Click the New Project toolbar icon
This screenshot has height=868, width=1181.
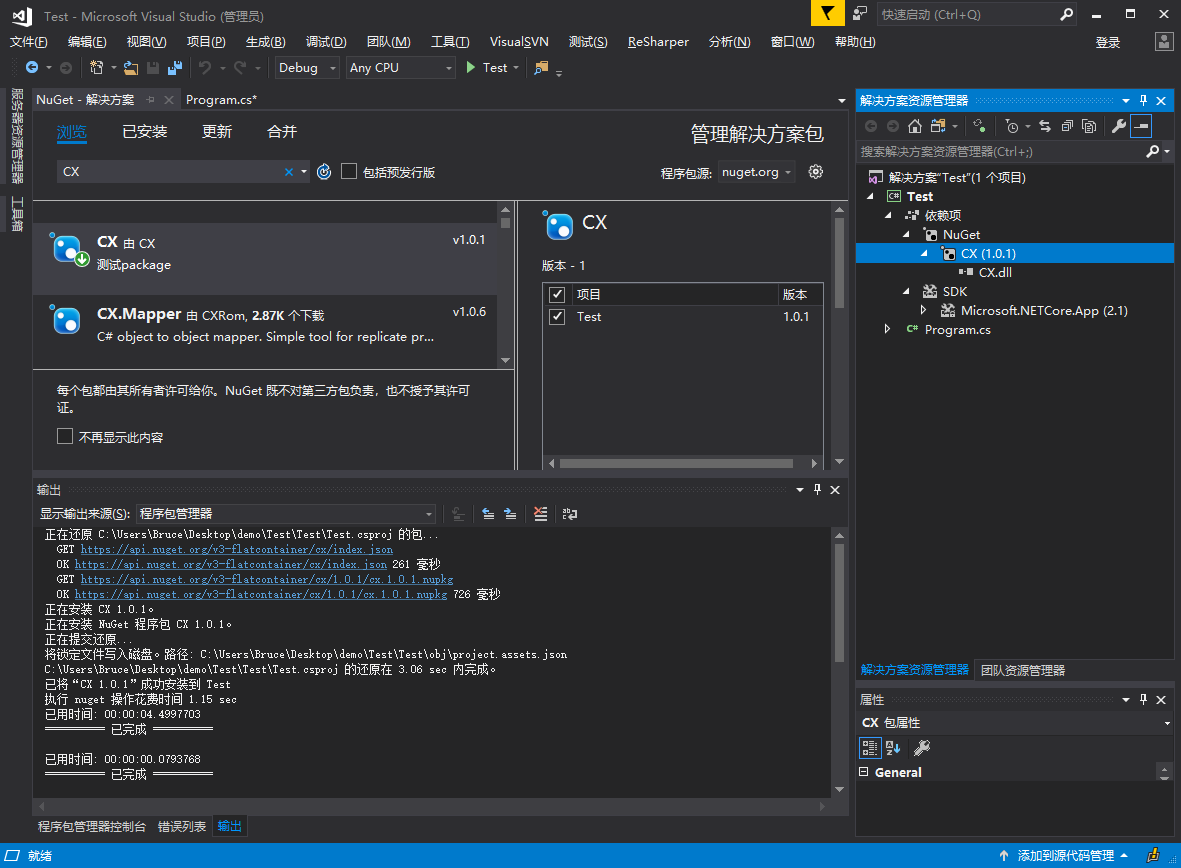coord(96,68)
